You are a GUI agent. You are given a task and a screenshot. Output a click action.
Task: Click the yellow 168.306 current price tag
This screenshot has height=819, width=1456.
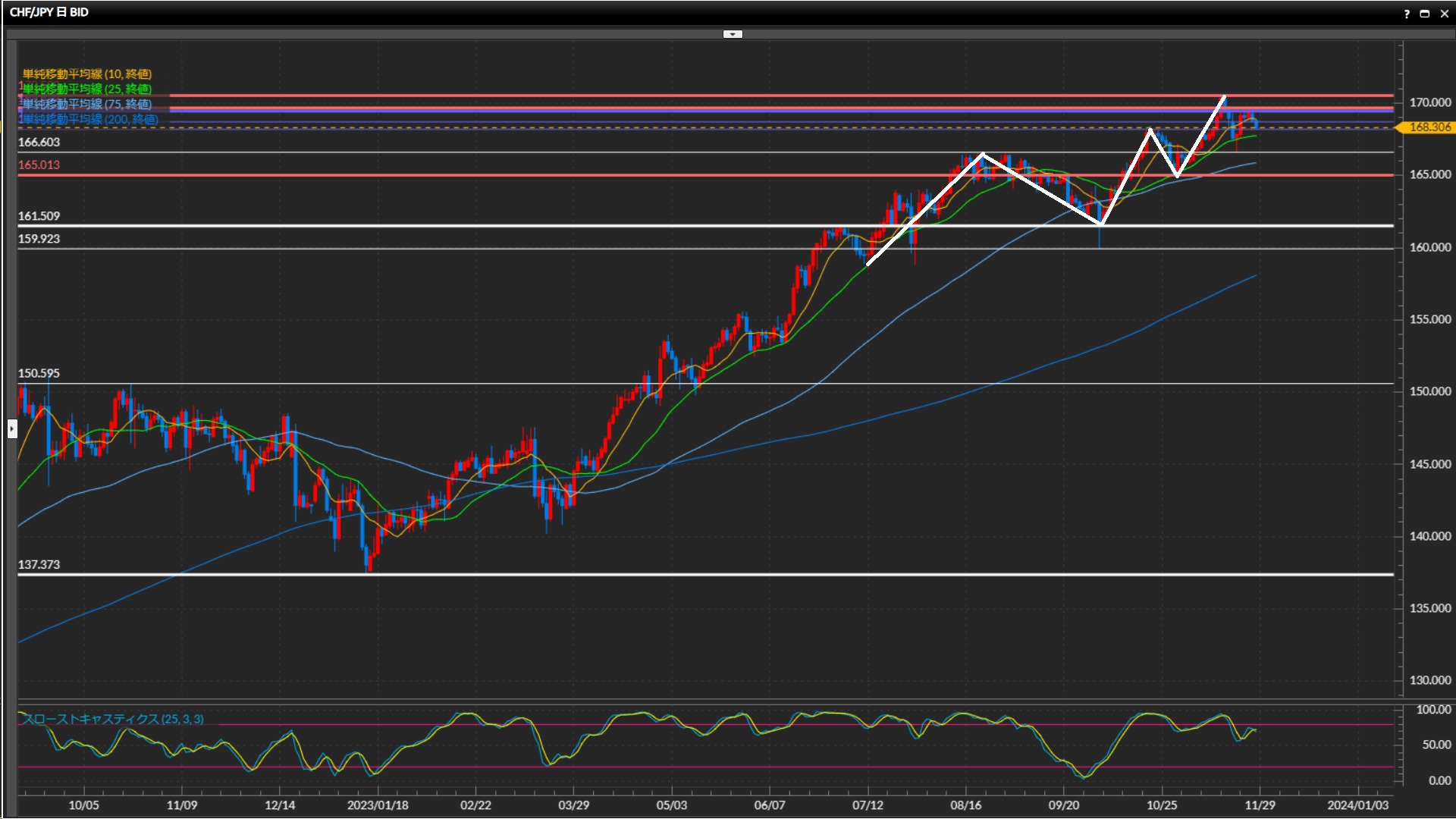click(1429, 127)
